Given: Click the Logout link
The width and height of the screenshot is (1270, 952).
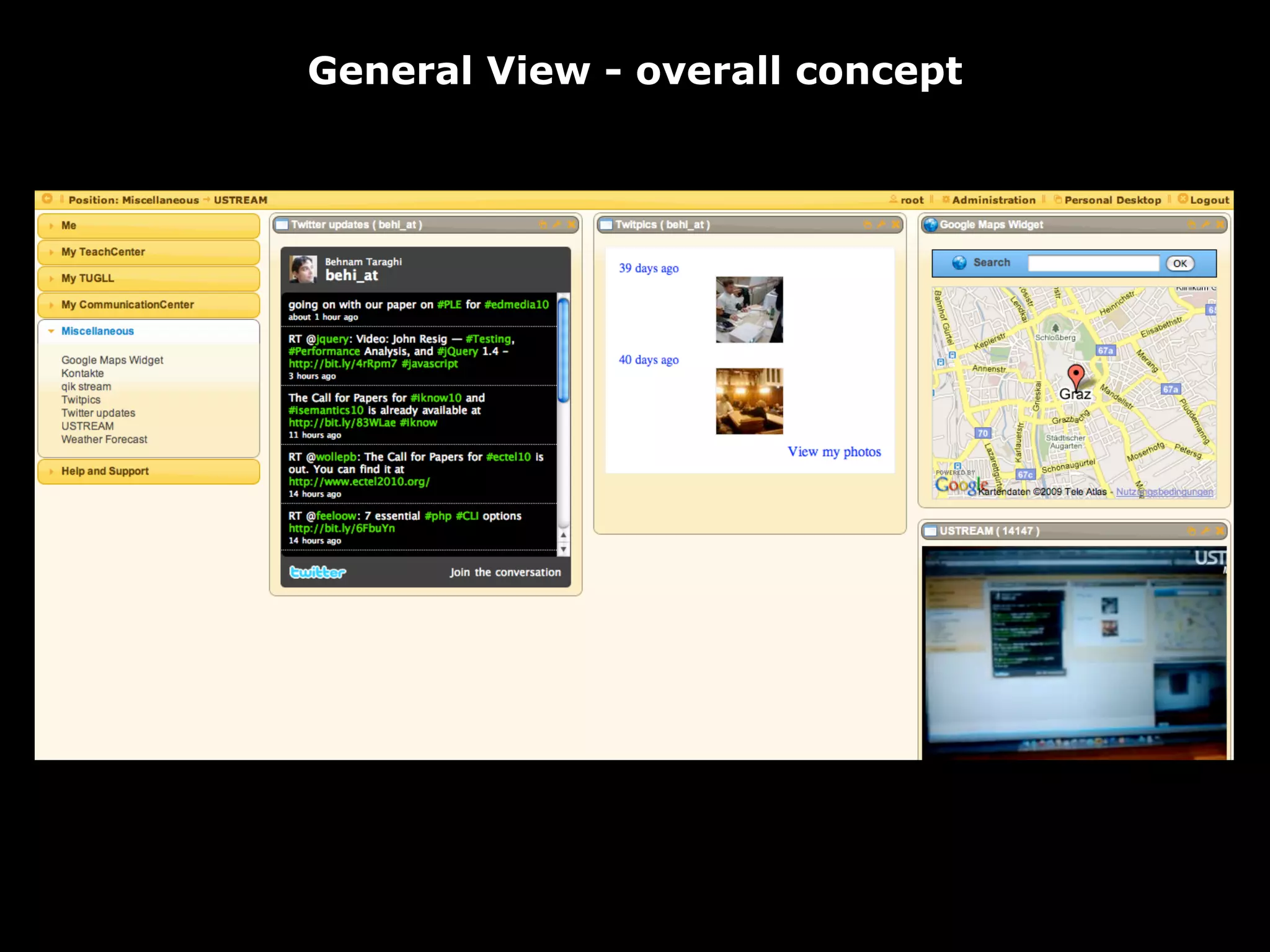Looking at the screenshot, I should click(x=1209, y=200).
